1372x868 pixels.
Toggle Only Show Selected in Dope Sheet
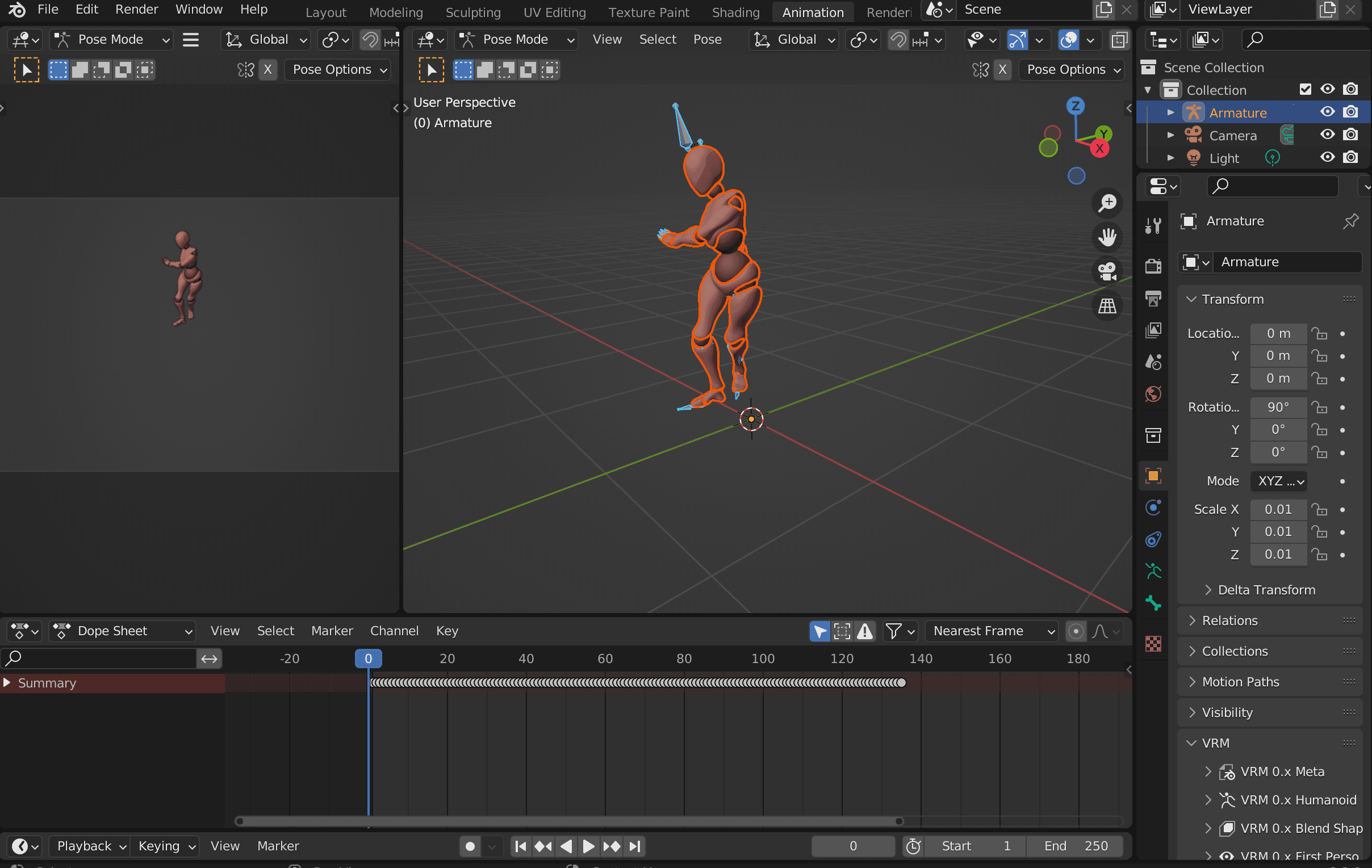tap(819, 631)
